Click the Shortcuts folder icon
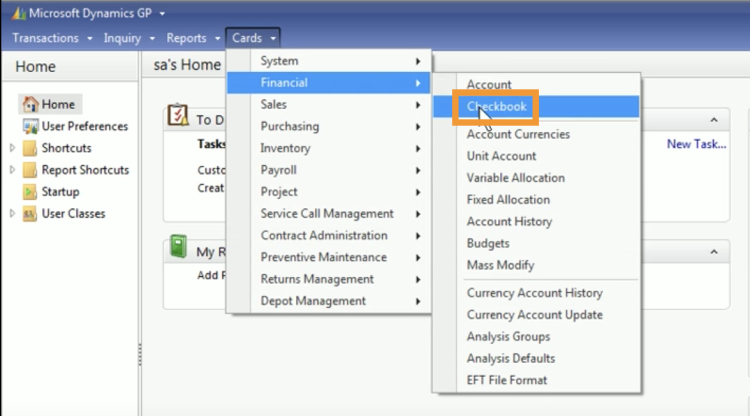Screen dimensions: 750x416 30,148
